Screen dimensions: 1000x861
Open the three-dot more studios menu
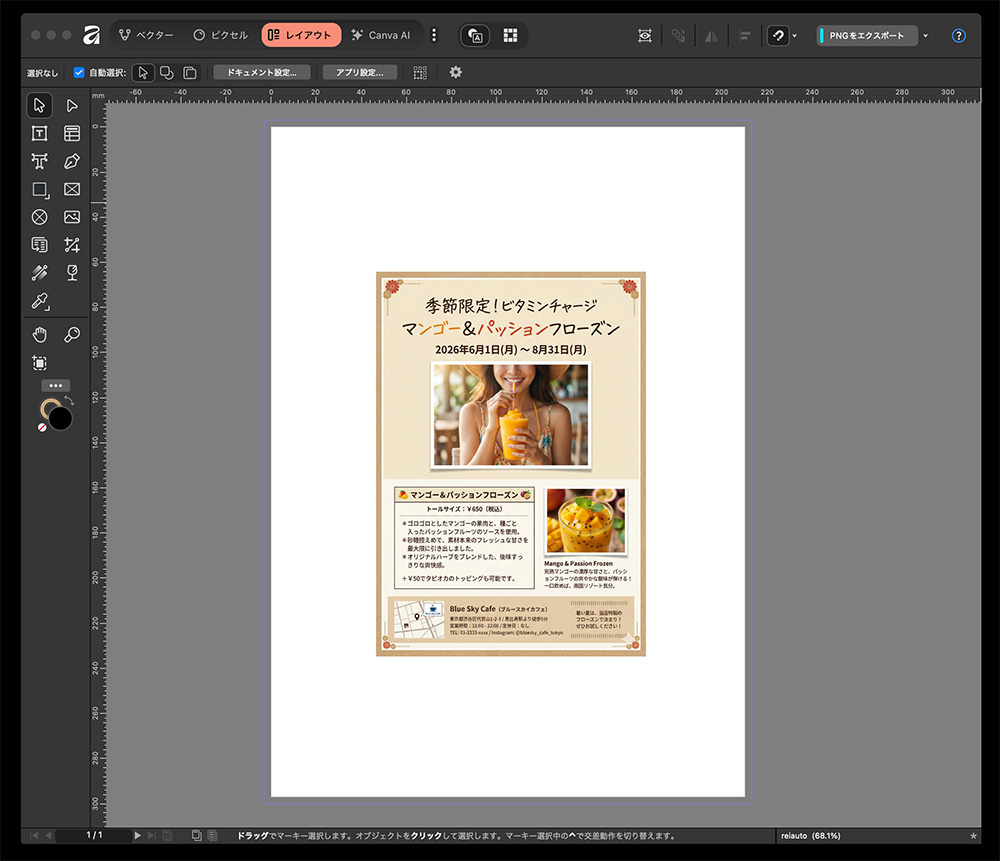pos(434,35)
